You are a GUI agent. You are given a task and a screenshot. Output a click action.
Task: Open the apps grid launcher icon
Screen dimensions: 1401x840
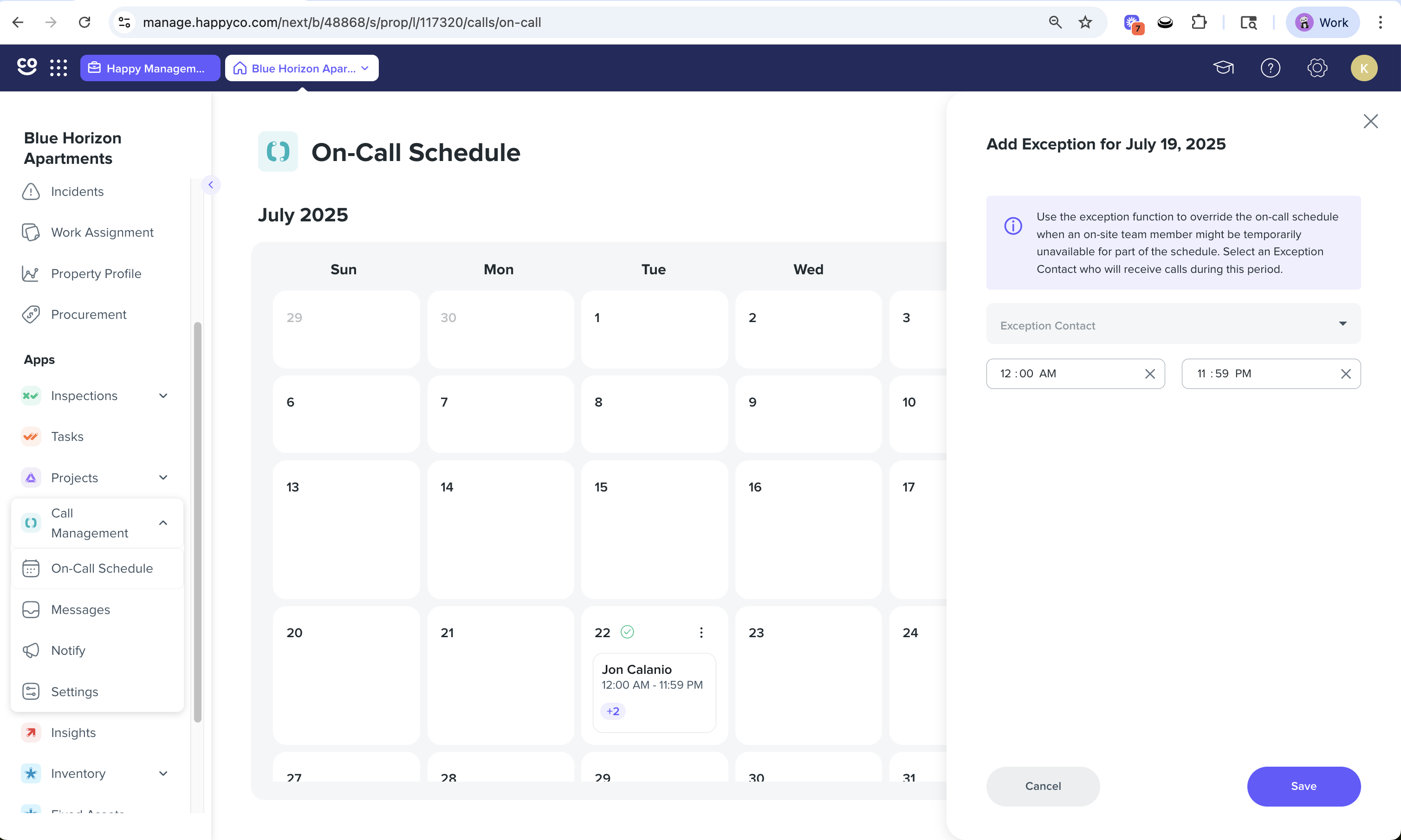(58, 68)
